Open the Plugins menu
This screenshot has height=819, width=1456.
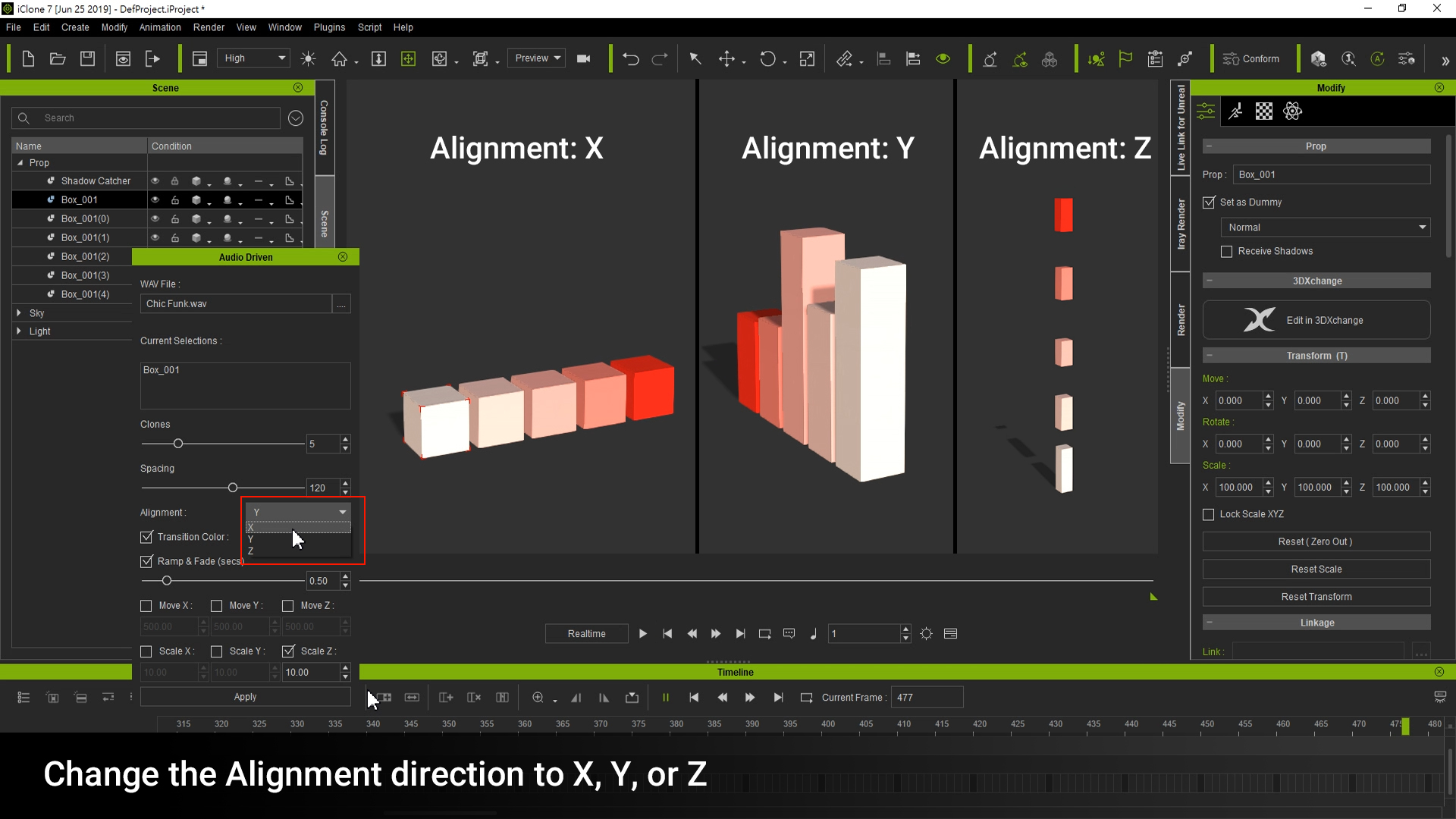tap(329, 27)
